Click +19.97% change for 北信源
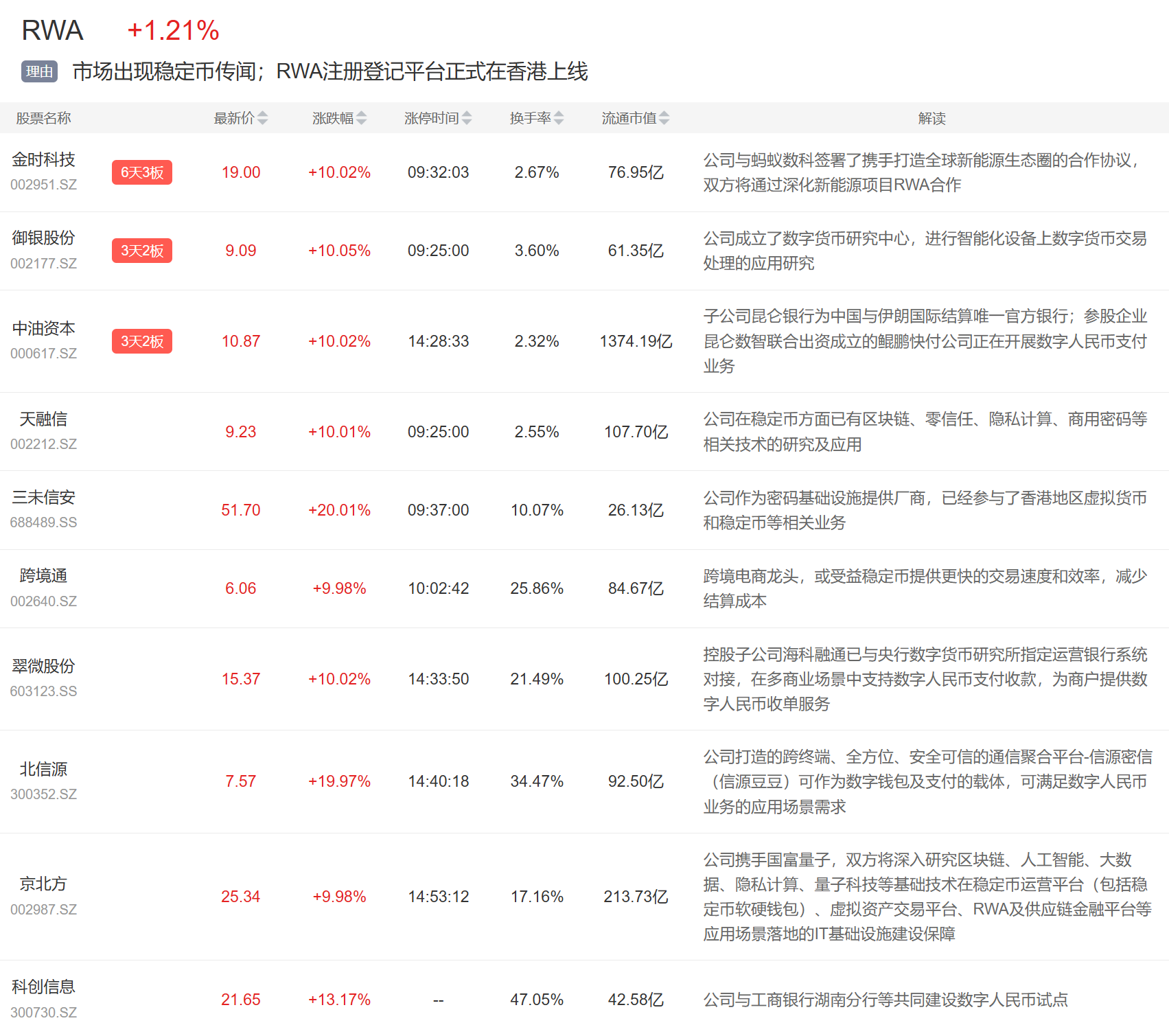 point(339,781)
